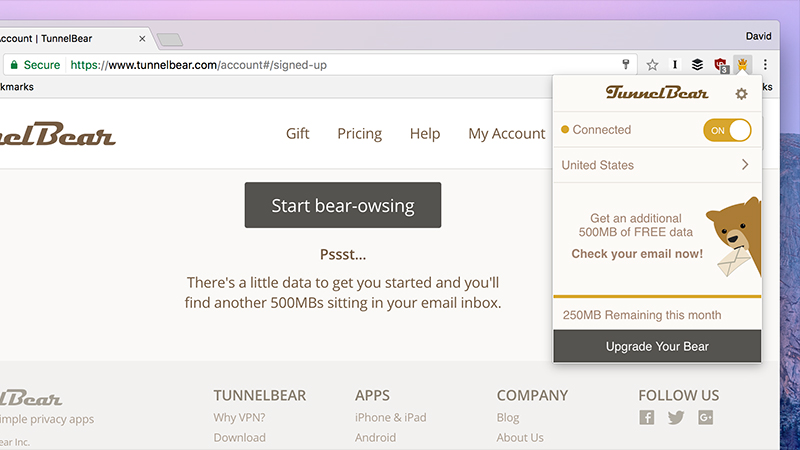Click the data usage progress bar
The height and width of the screenshot is (450, 800).
click(x=657, y=296)
